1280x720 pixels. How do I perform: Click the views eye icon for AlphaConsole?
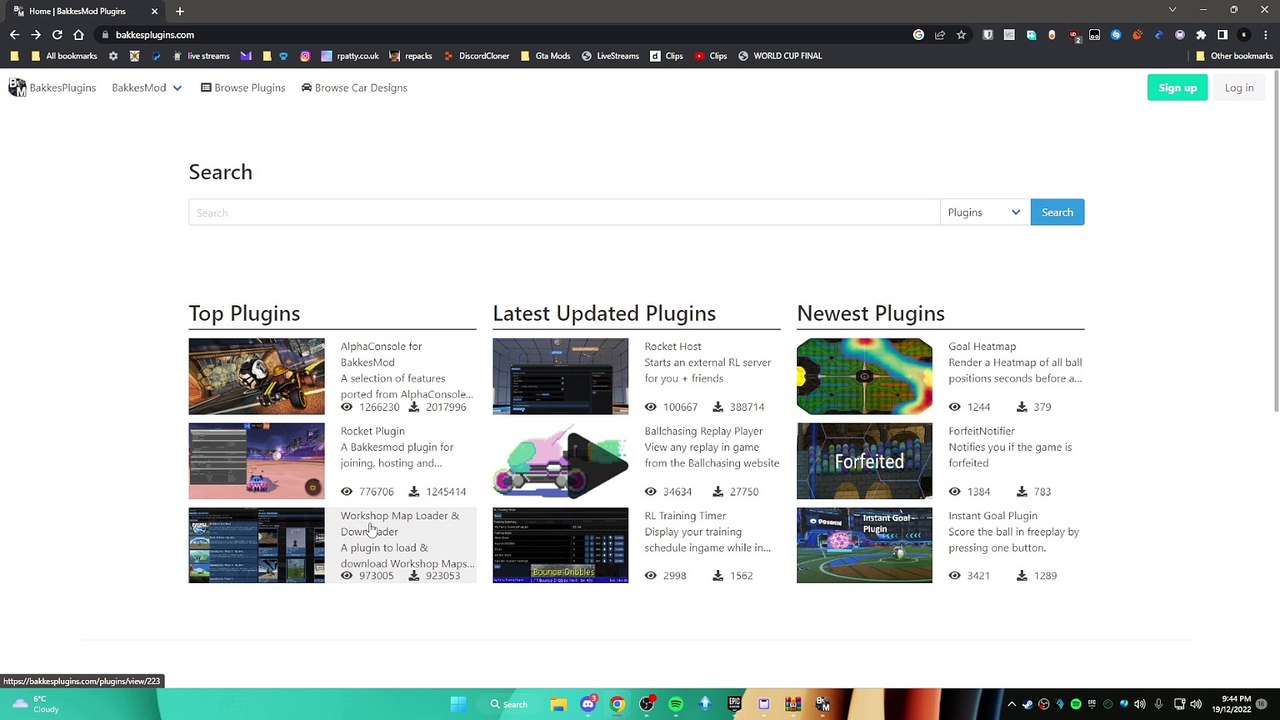pyautogui.click(x=347, y=407)
